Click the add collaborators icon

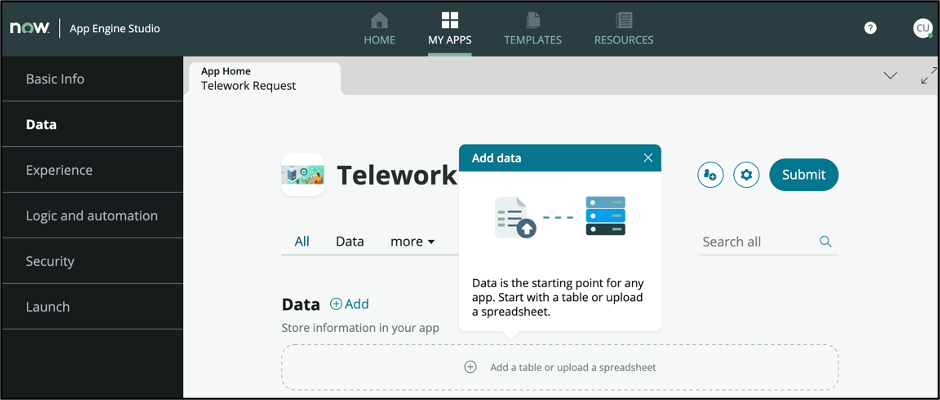710,175
